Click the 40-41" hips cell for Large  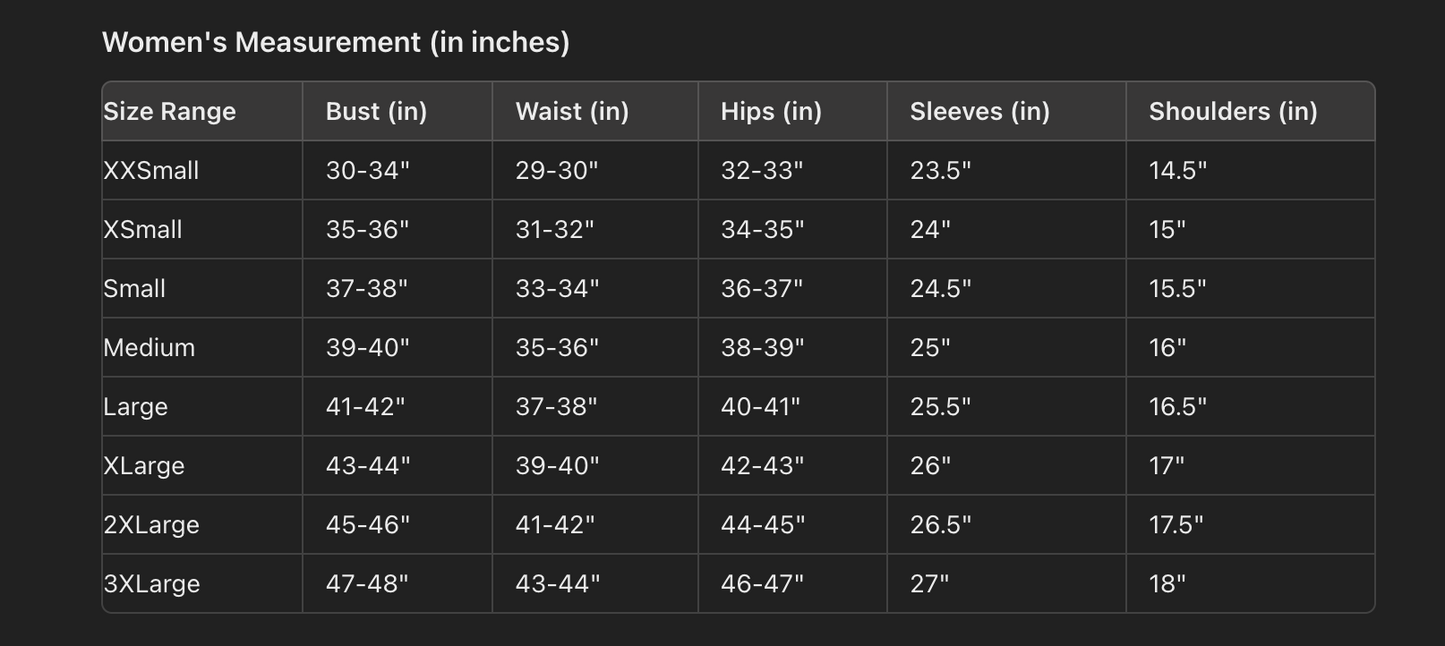pos(761,407)
